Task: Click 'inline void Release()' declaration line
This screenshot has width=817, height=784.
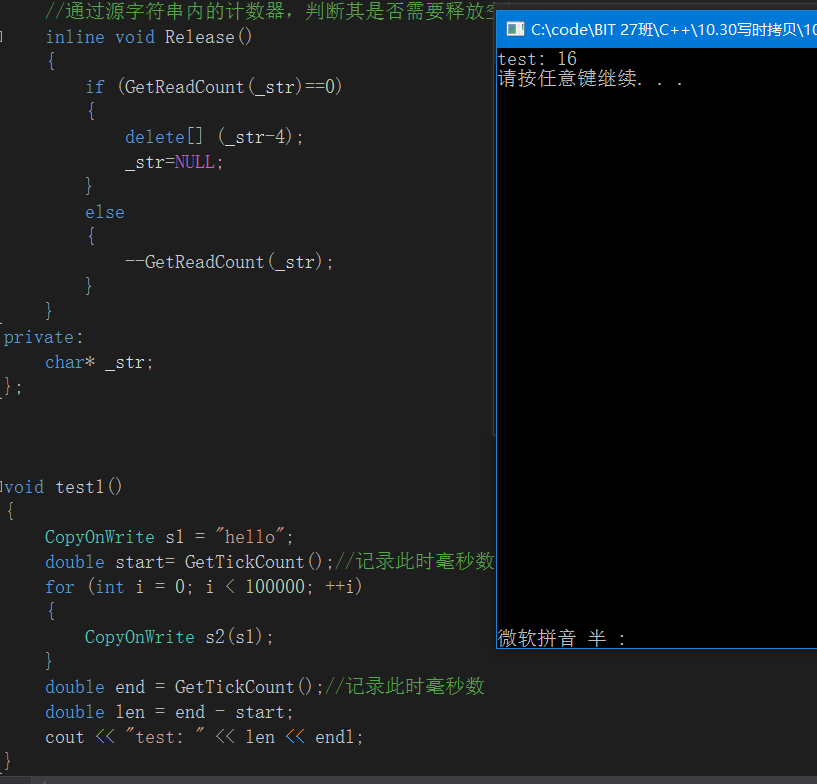Action: click(x=148, y=37)
